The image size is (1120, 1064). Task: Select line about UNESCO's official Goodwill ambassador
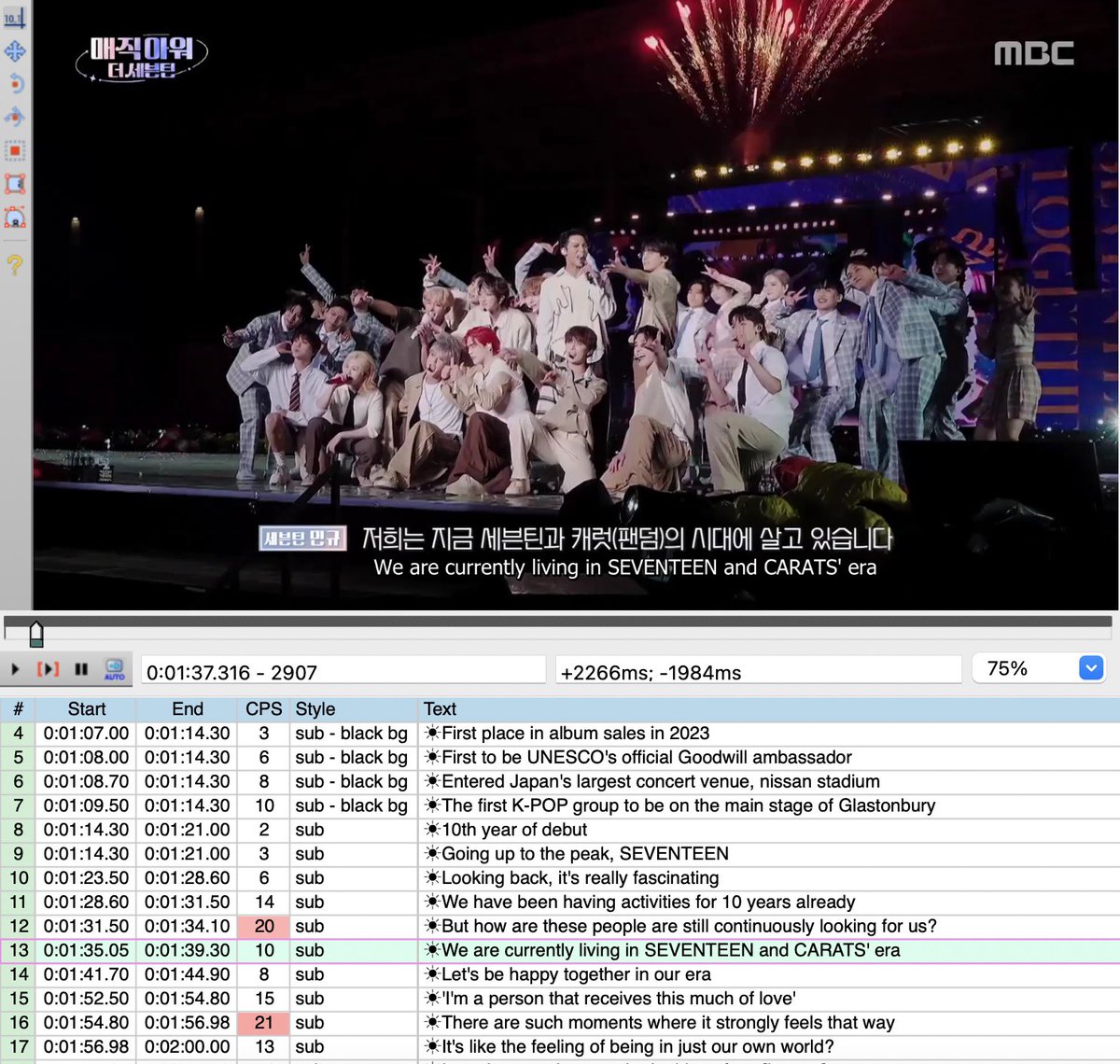[x=560, y=758]
